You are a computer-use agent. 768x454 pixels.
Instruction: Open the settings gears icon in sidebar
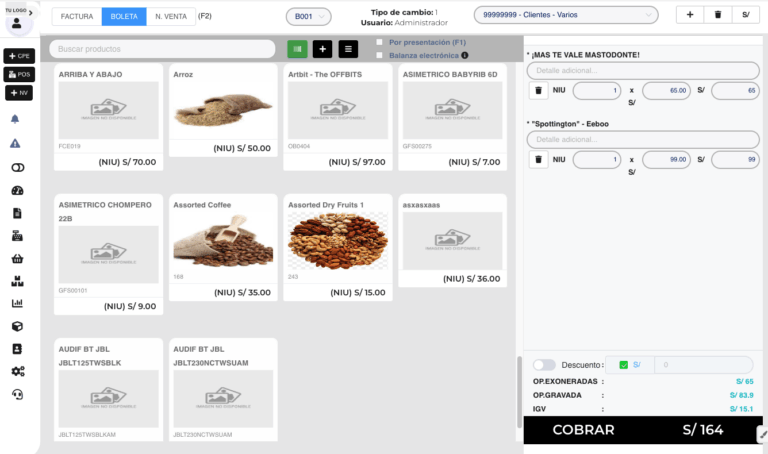point(16,371)
